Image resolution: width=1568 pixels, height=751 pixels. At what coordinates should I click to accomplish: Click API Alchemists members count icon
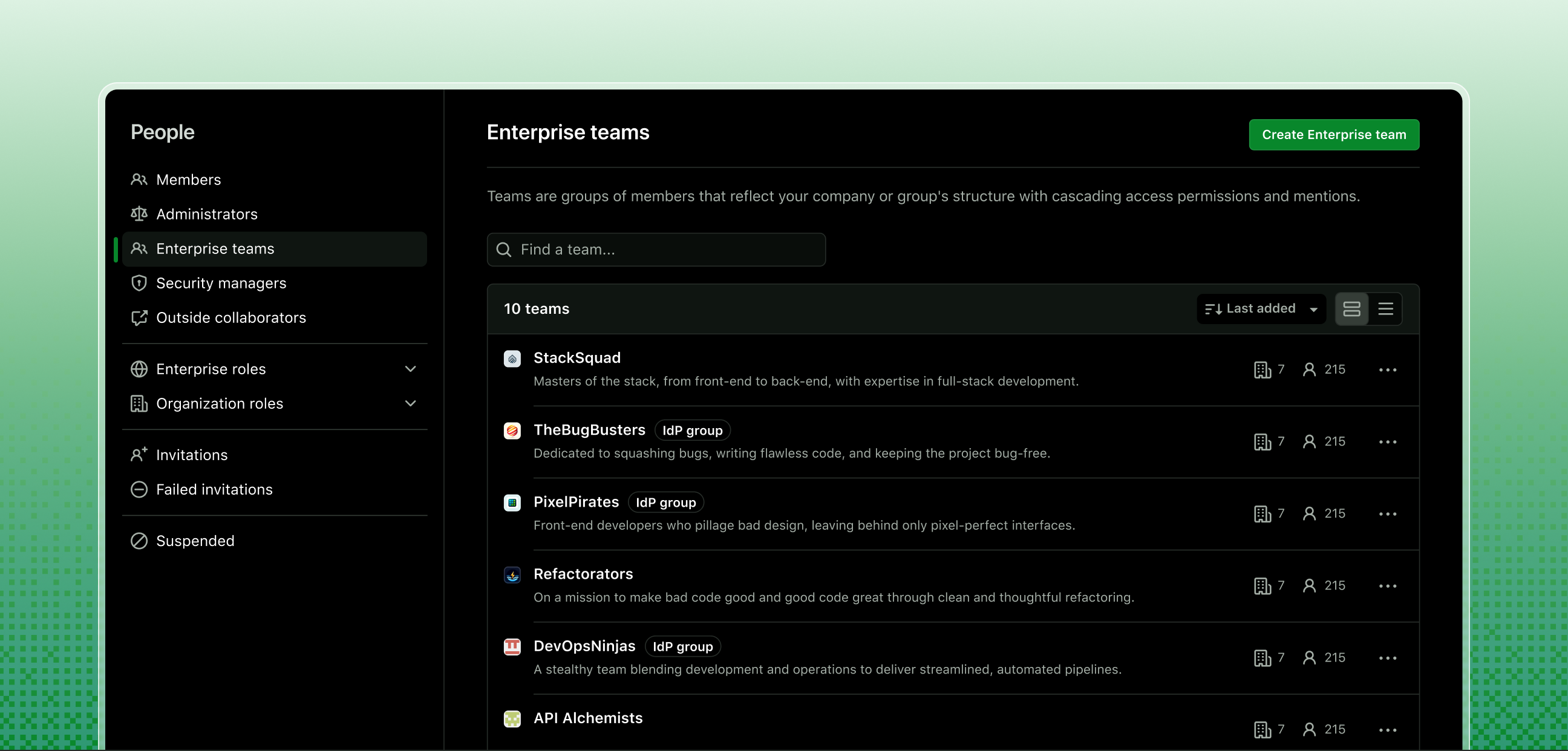point(1308,729)
